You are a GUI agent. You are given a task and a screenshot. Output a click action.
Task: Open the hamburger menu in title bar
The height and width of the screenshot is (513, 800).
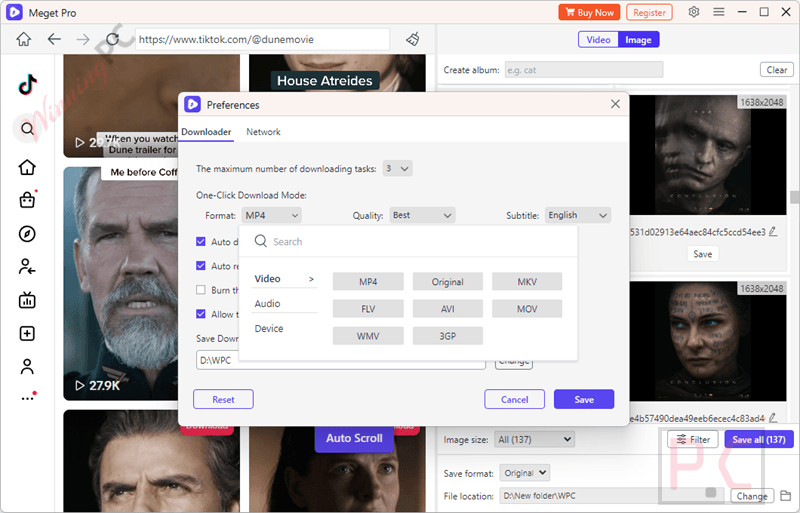[719, 12]
